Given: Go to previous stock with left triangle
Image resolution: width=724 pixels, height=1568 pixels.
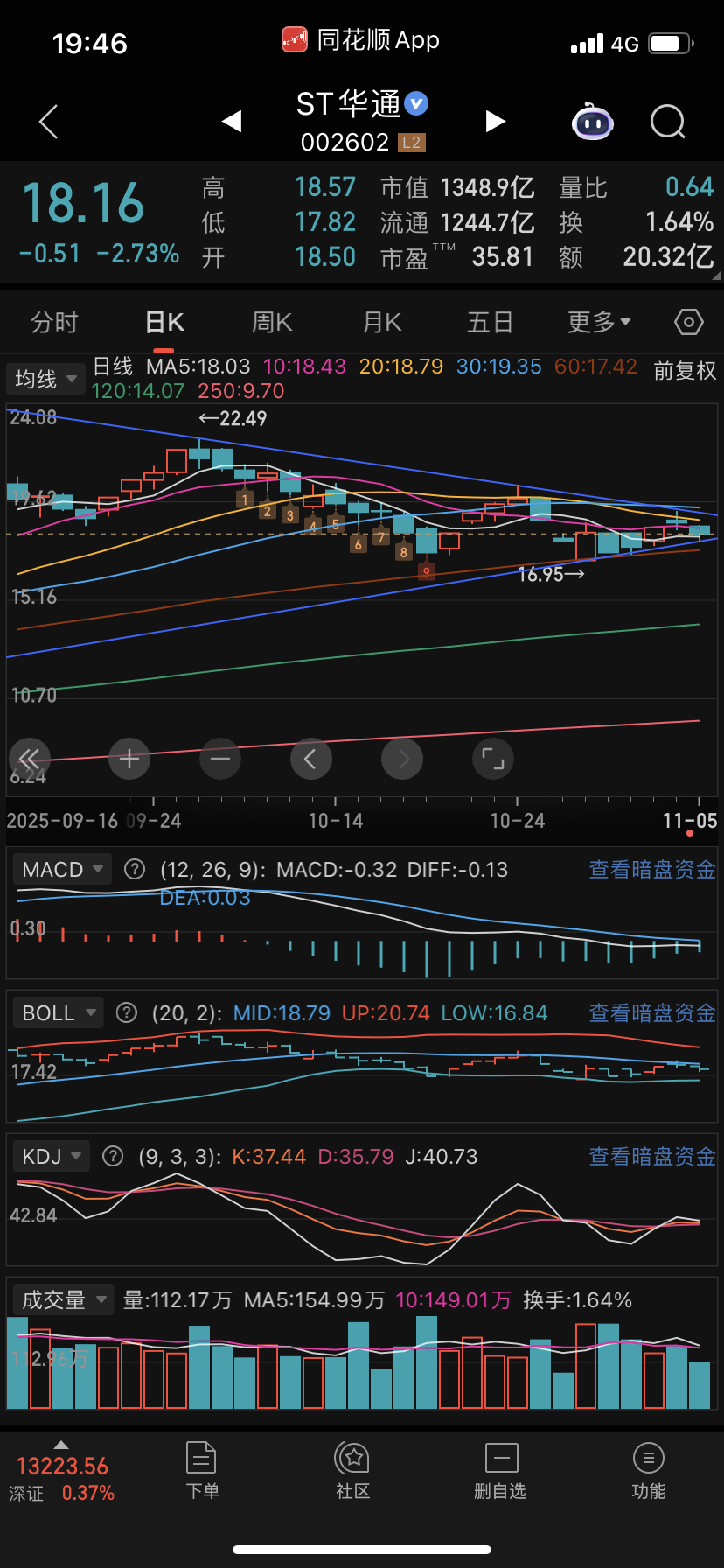Looking at the screenshot, I should coord(232,121).
